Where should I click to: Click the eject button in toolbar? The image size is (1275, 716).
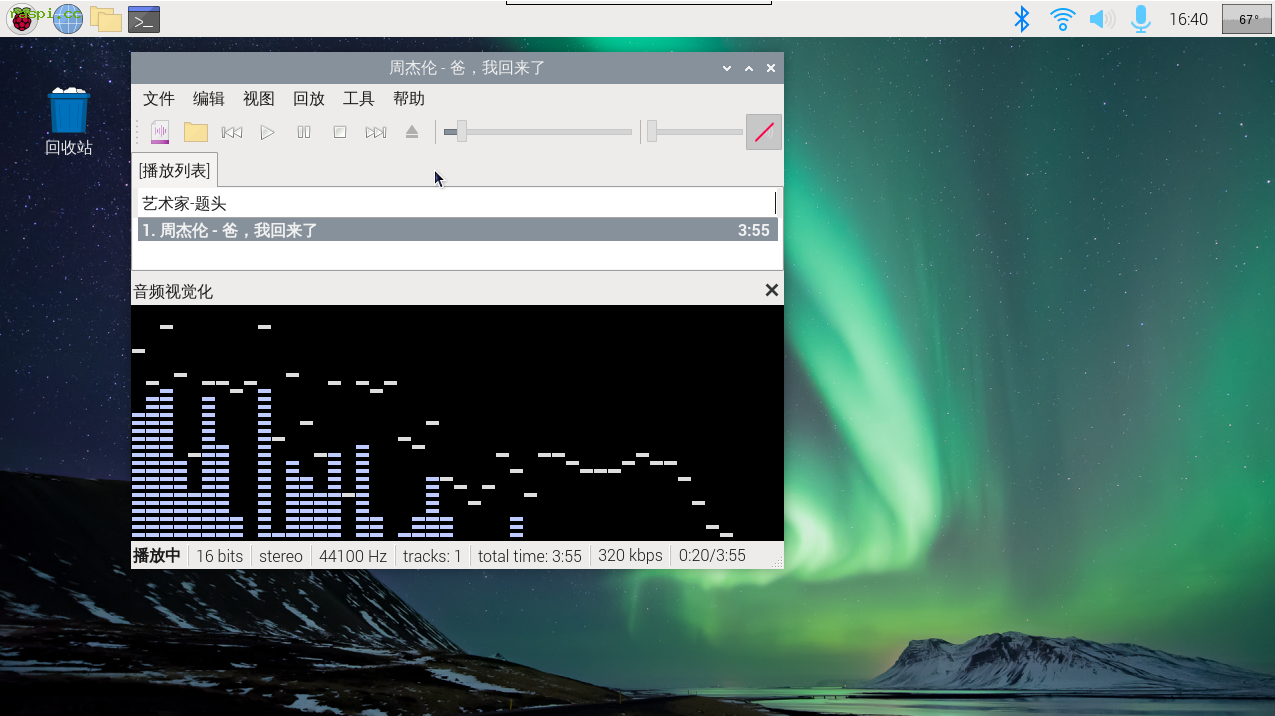[412, 132]
